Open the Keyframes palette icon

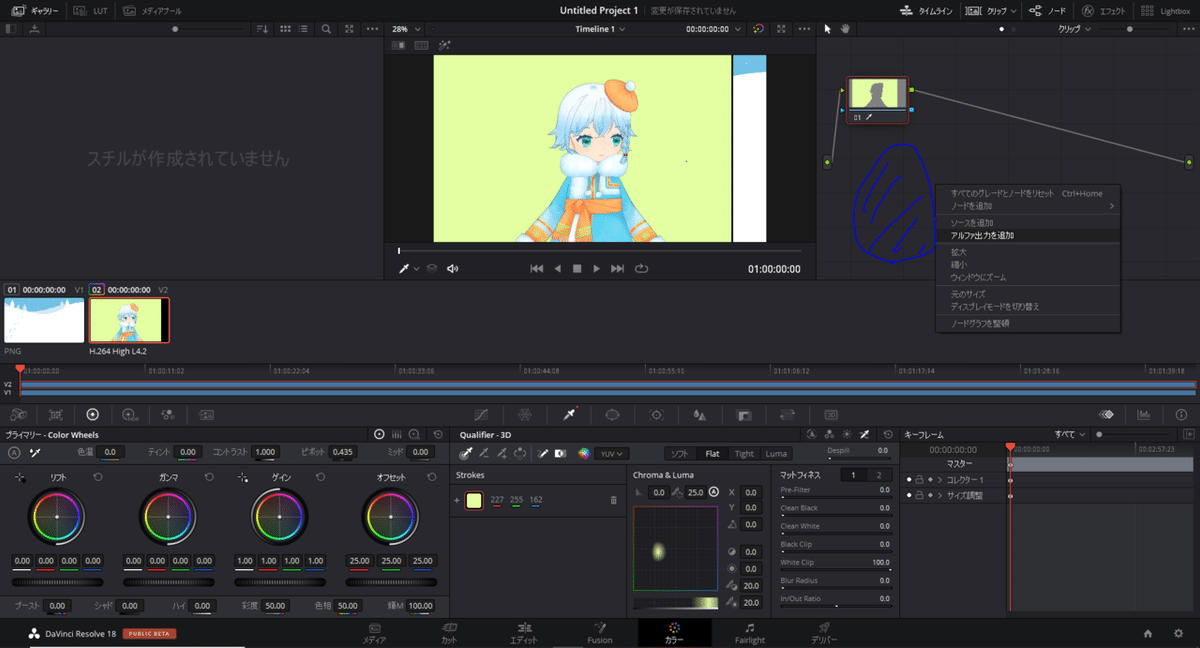tap(1106, 414)
